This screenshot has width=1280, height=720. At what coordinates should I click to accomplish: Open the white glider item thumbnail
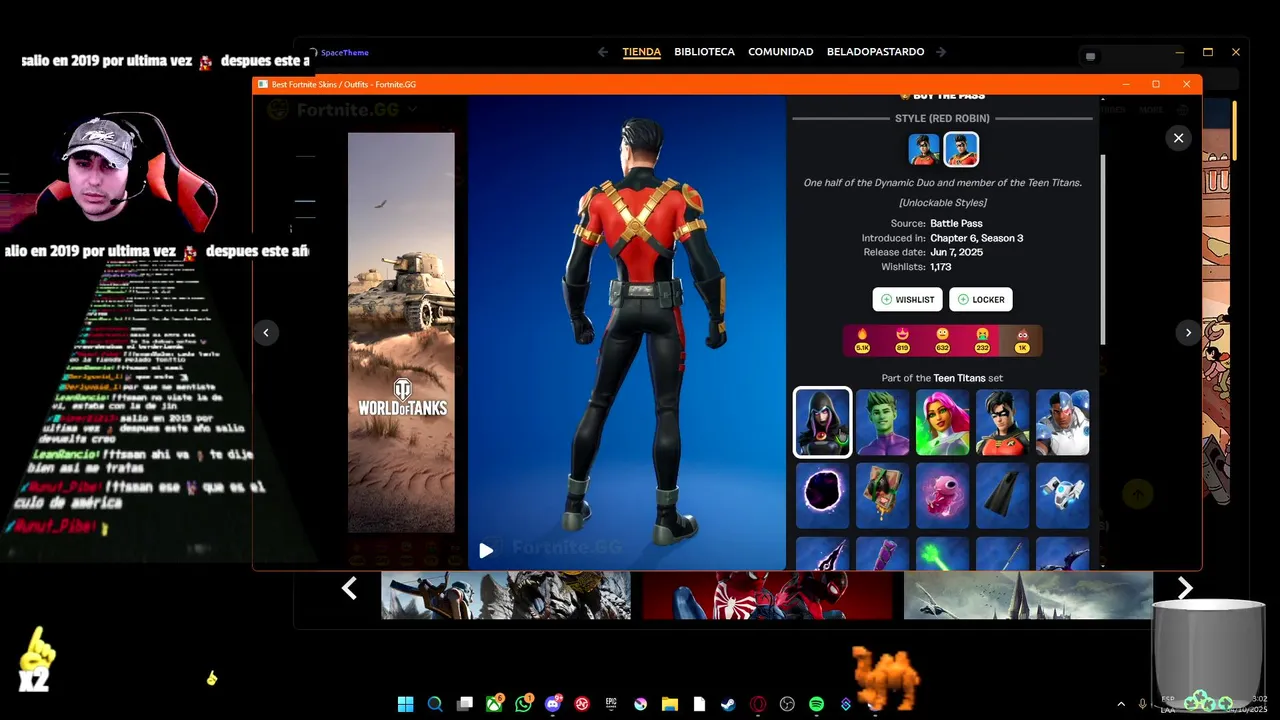[1062, 495]
